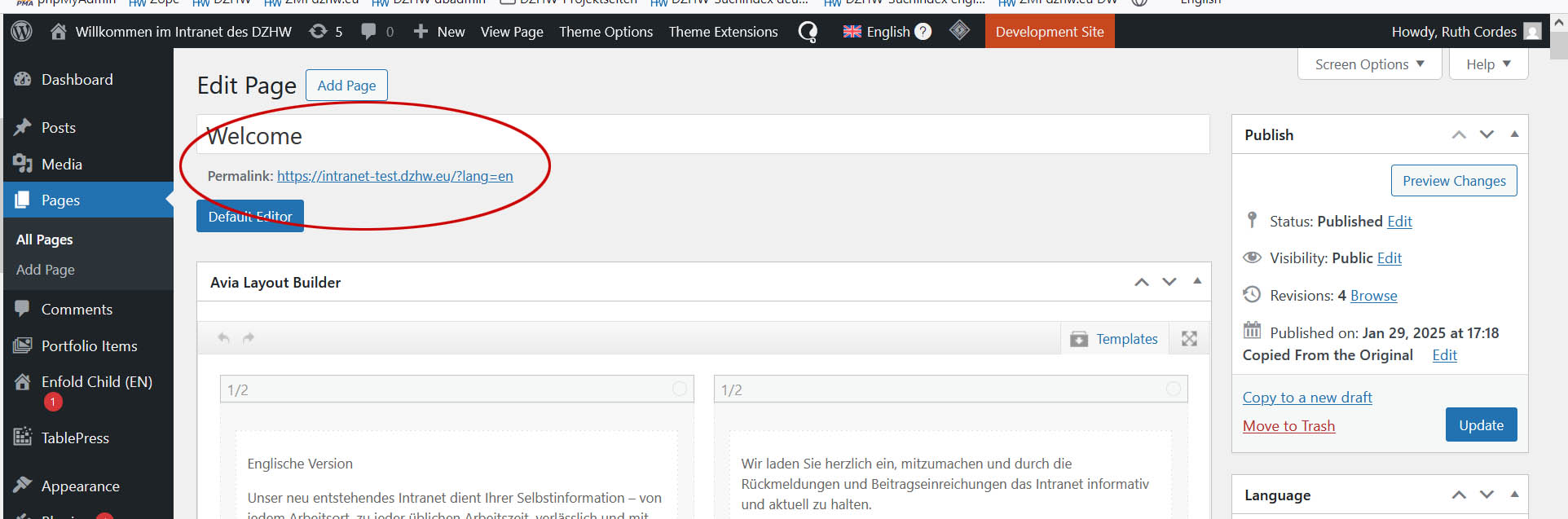Viewport: 1568px width, 519px height.
Task: Open the comments bubble in admin bar
Action: 377,32
